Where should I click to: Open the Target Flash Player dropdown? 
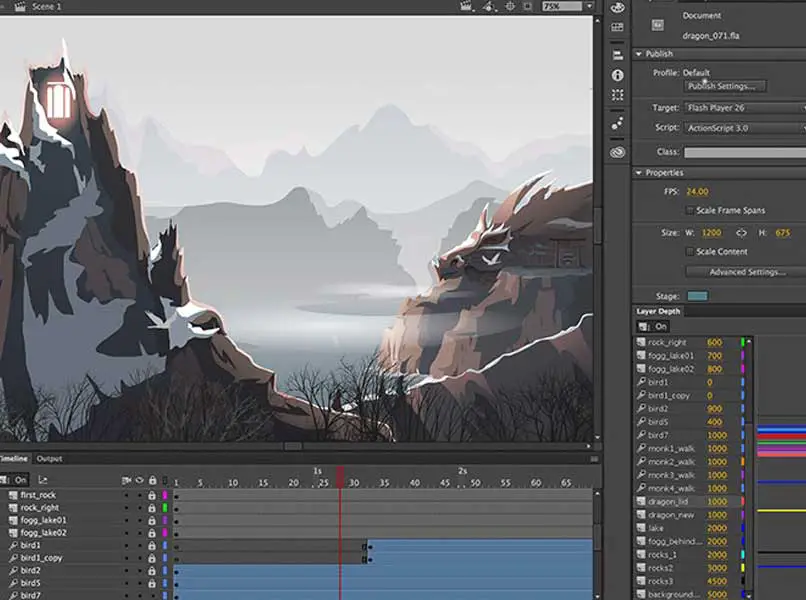(745, 108)
